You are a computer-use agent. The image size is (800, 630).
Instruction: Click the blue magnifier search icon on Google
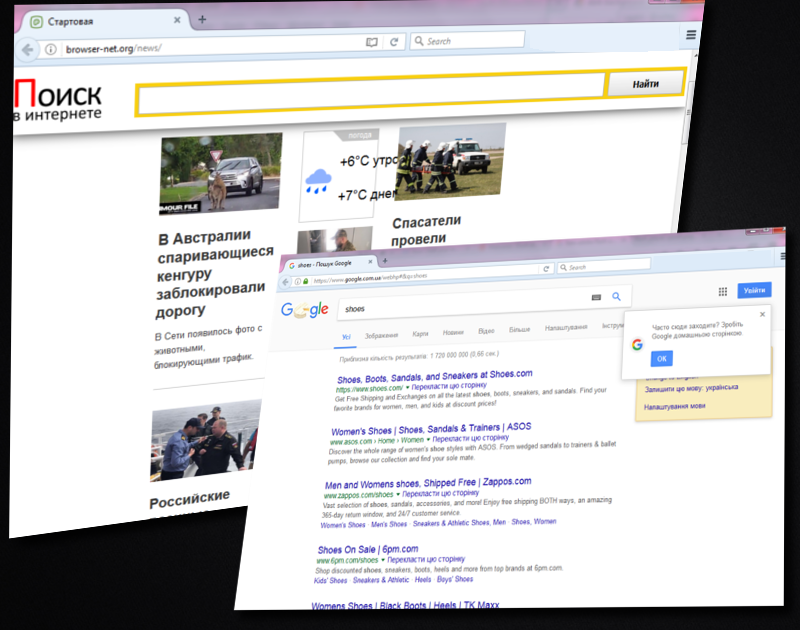[616, 297]
